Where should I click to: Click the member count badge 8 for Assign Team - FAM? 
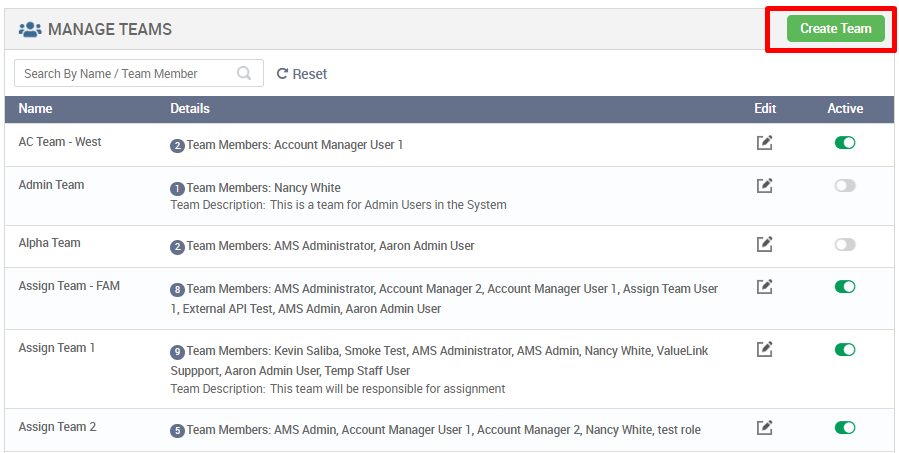tap(177, 290)
